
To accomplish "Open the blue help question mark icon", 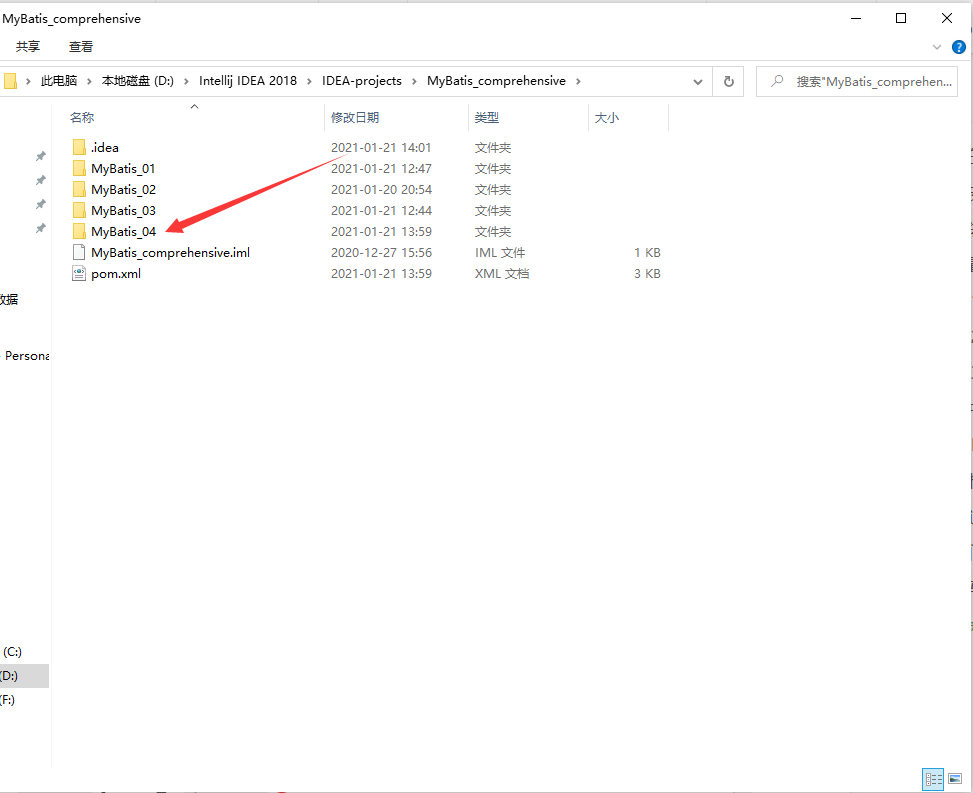I will click(959, 47).
